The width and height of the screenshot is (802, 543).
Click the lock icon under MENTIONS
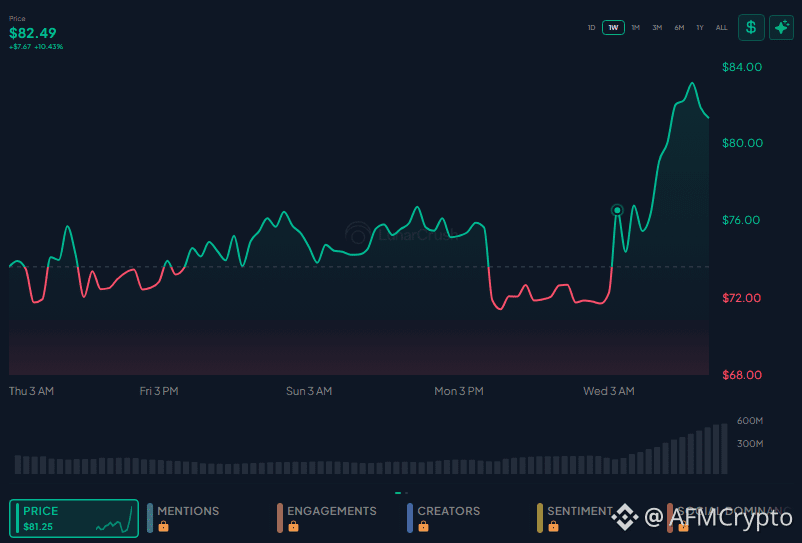pos(163,526)
